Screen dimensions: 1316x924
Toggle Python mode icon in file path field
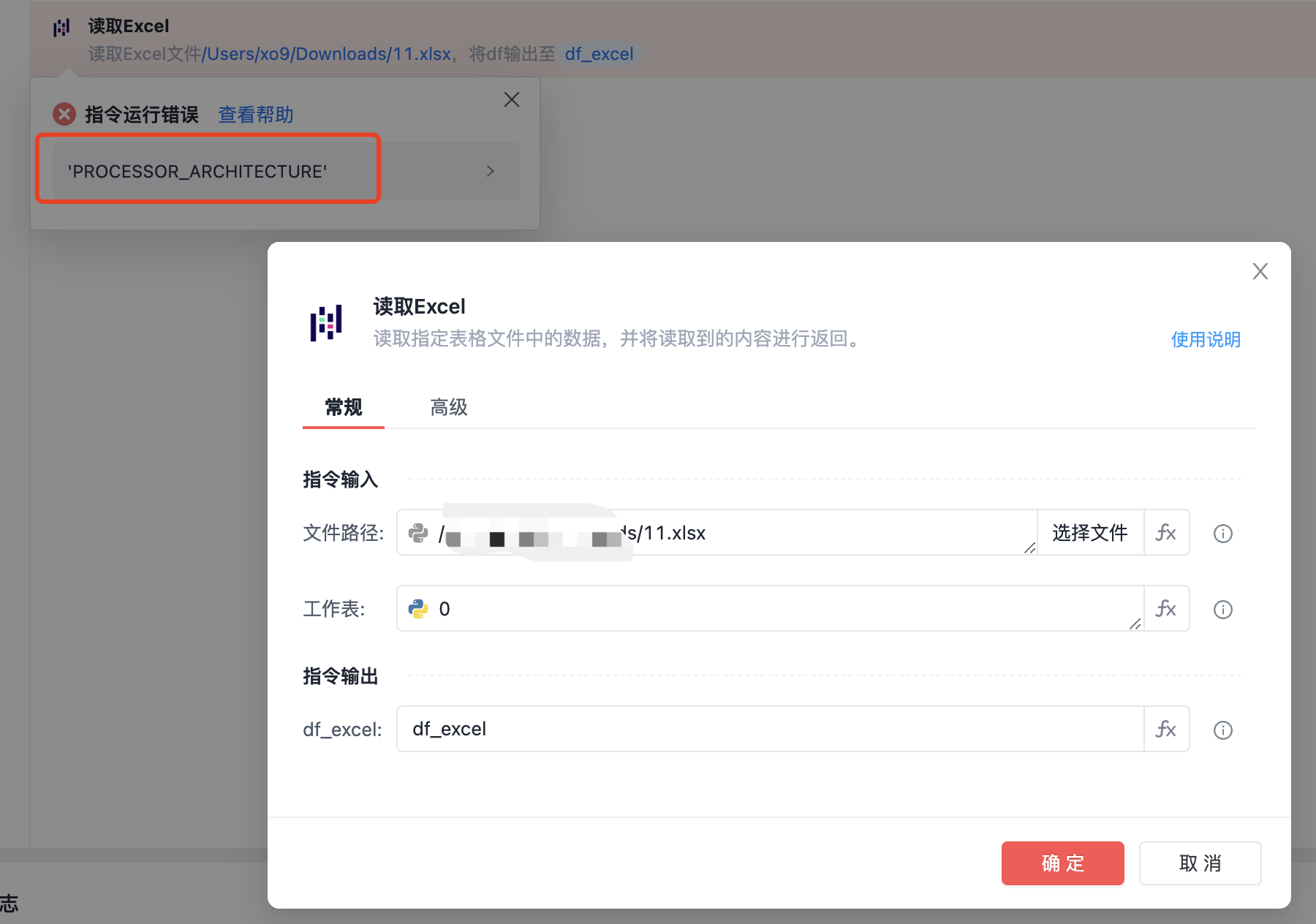coord(418,533)
